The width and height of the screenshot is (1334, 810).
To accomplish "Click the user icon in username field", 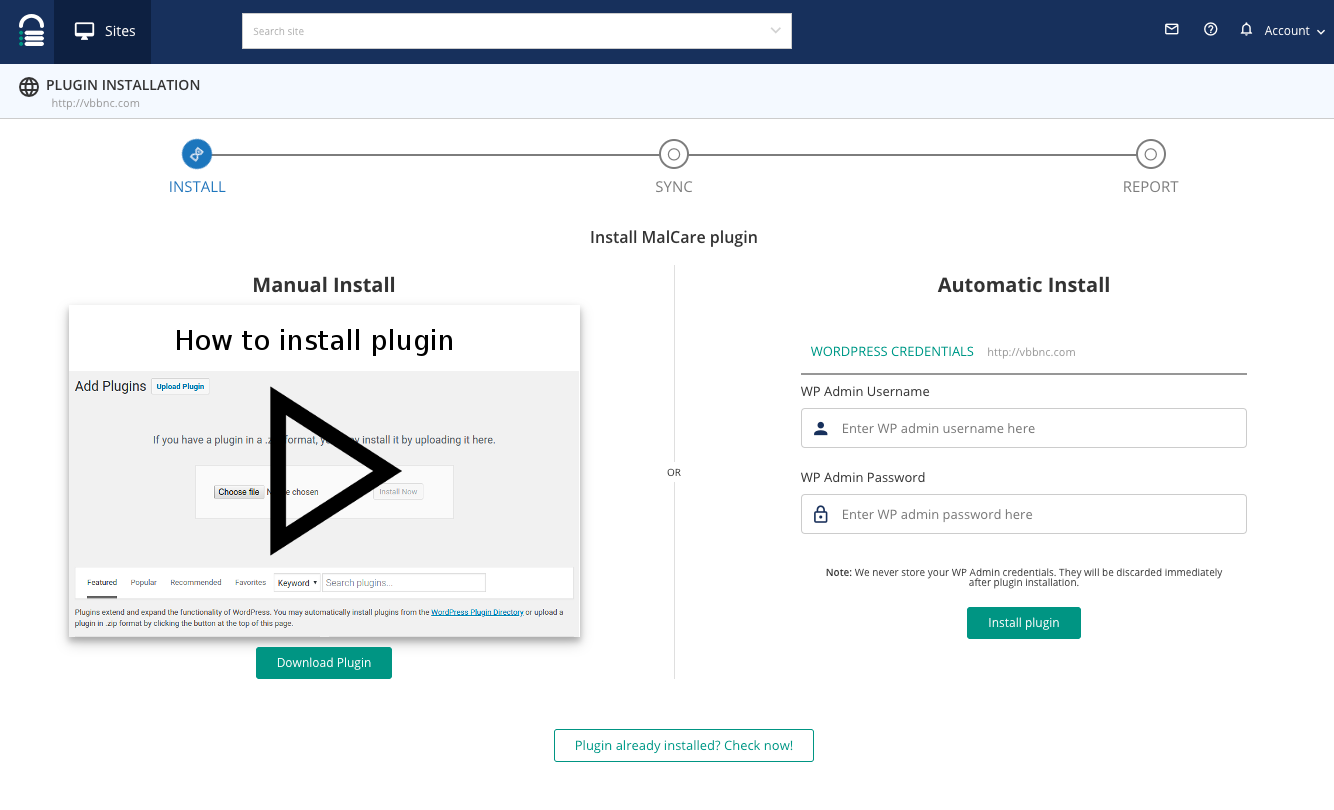I will tap(821, 428).
